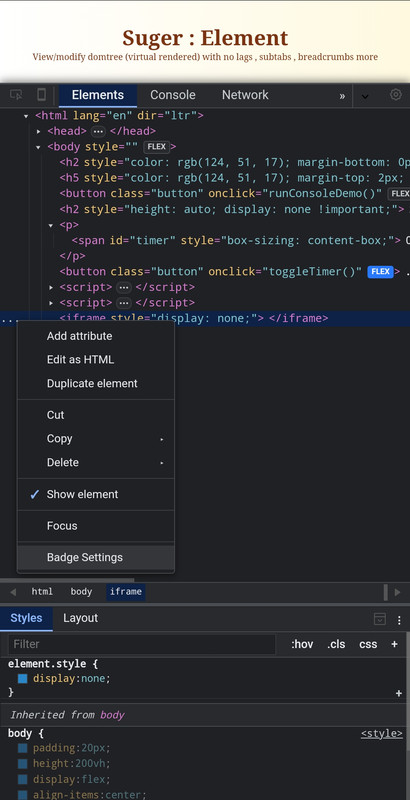Toggle blue FLEX badge on toggleTimer button
This screenshot has height=800, width=410.
[x=380, y=271]
